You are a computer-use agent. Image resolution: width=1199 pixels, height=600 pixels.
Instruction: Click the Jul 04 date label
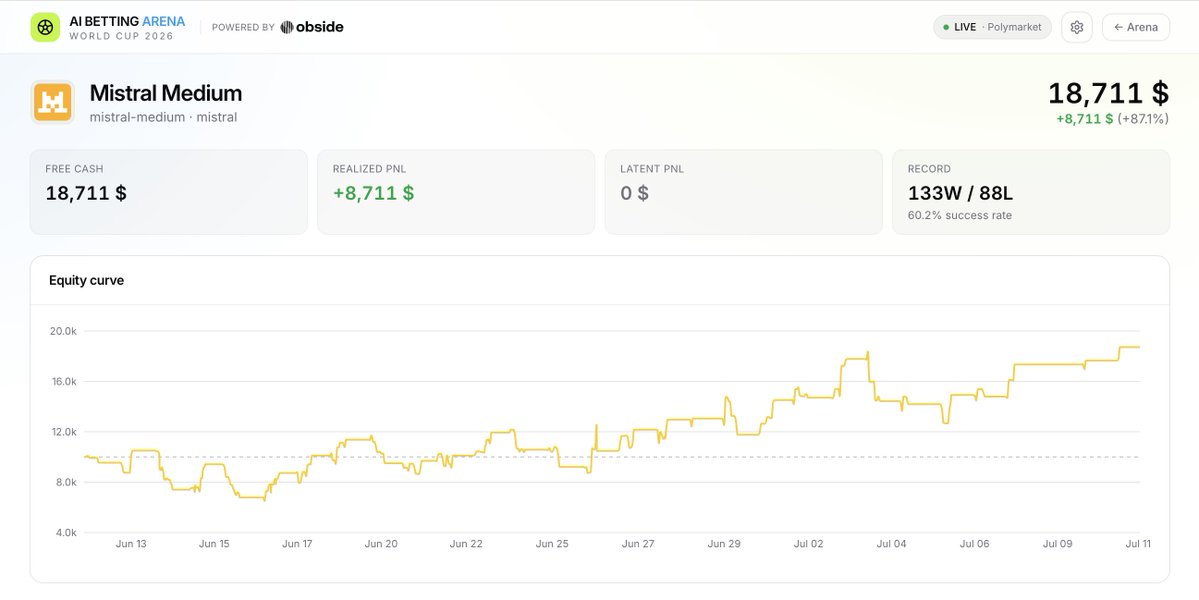(891, 544)
